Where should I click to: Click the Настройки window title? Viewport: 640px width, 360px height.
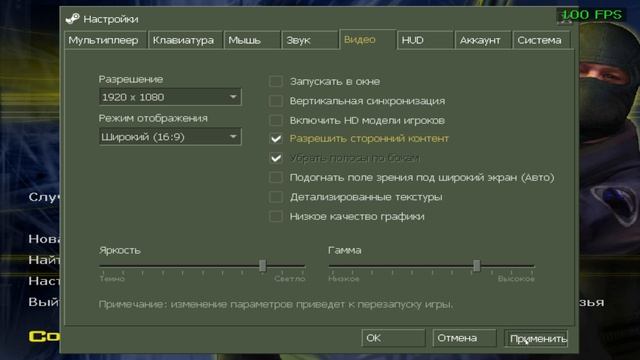point(111,19)
